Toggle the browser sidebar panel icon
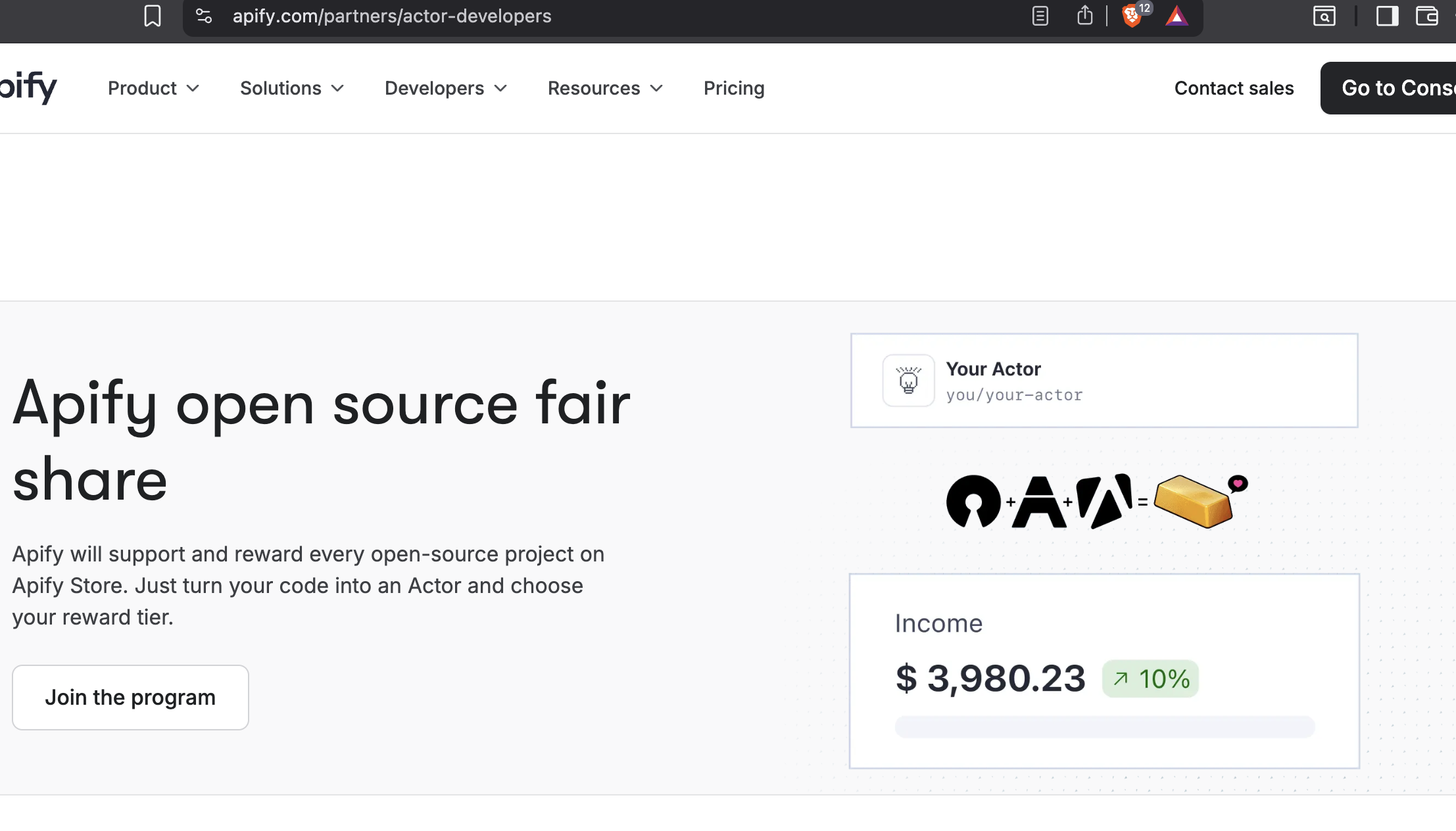Image resolution: width=1456 pixels, height=831 pixels. tap(1387, 16)
